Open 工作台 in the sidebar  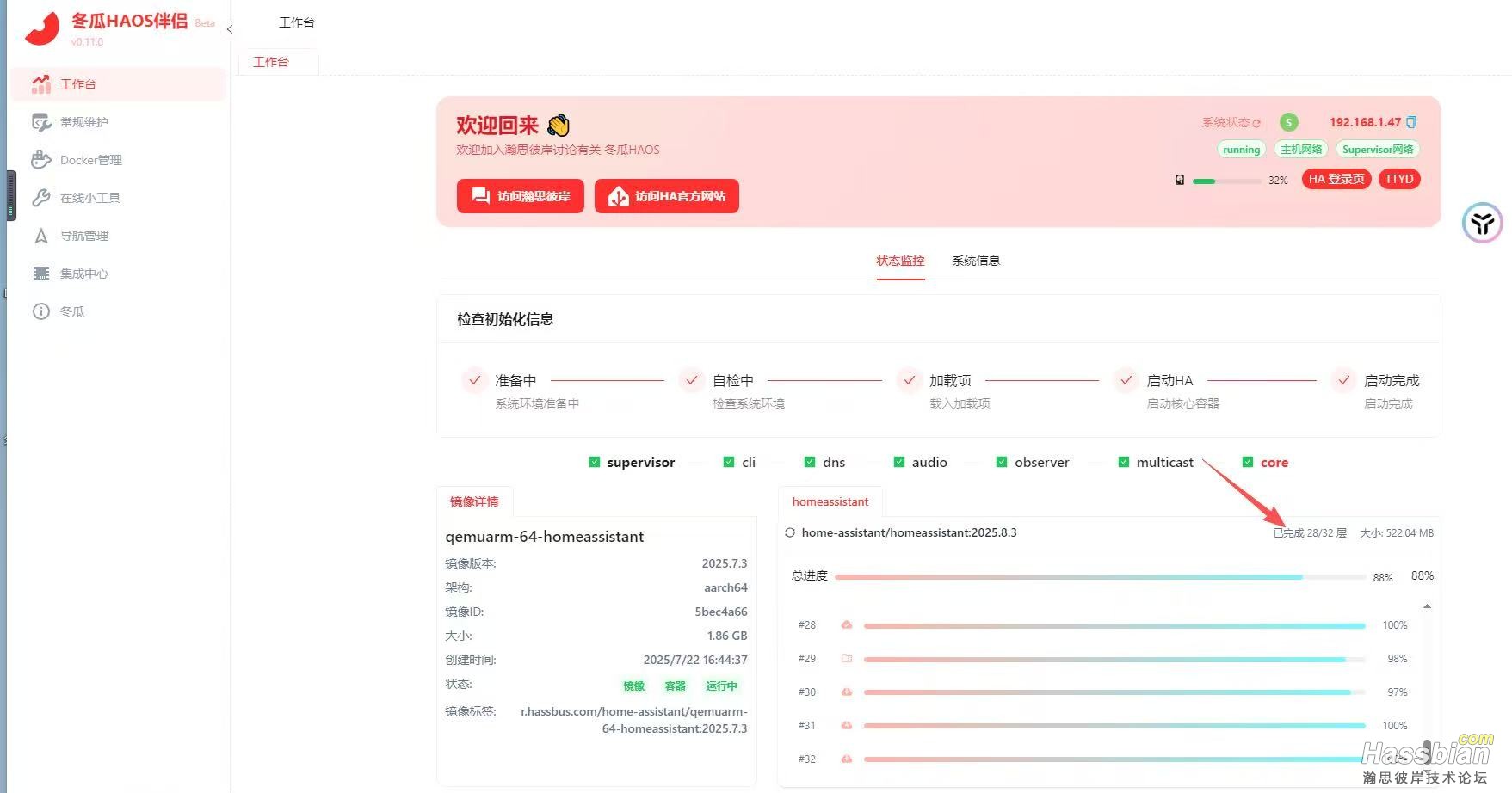click(x=119, y=84)
